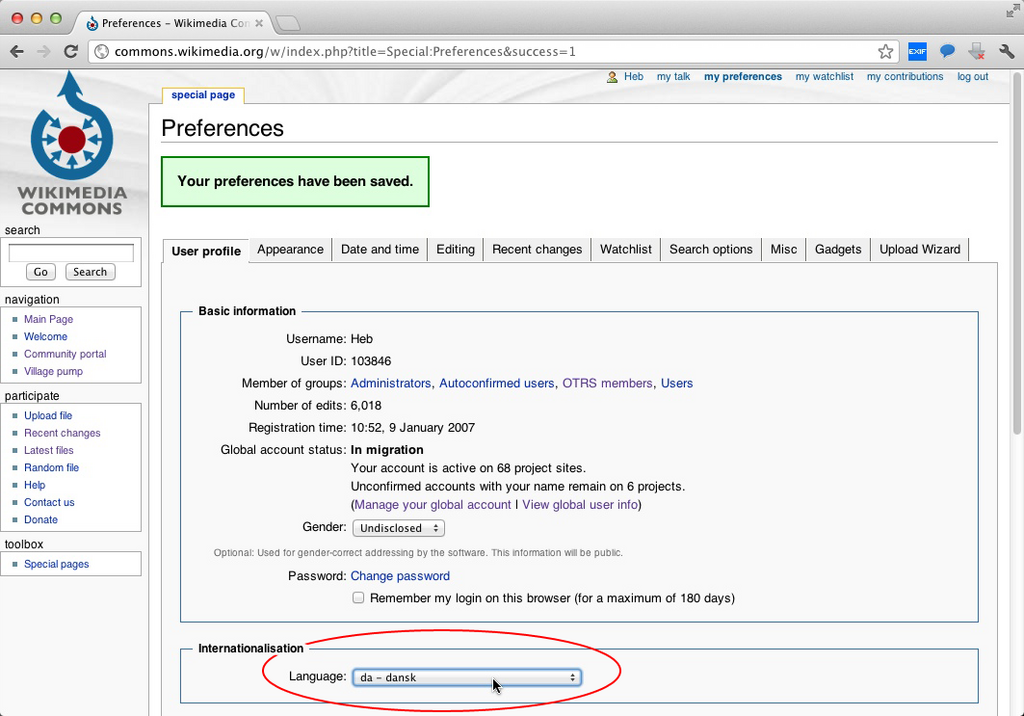Enable Remember my login on this browser
1024x716 pixels.
pyautogui.click(x=358, y=598)
